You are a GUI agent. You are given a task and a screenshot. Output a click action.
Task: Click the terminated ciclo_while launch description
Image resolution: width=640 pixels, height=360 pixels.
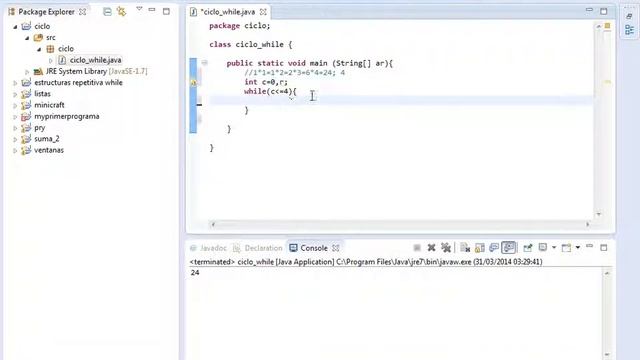pyautogui.click(x=366, y=262)
